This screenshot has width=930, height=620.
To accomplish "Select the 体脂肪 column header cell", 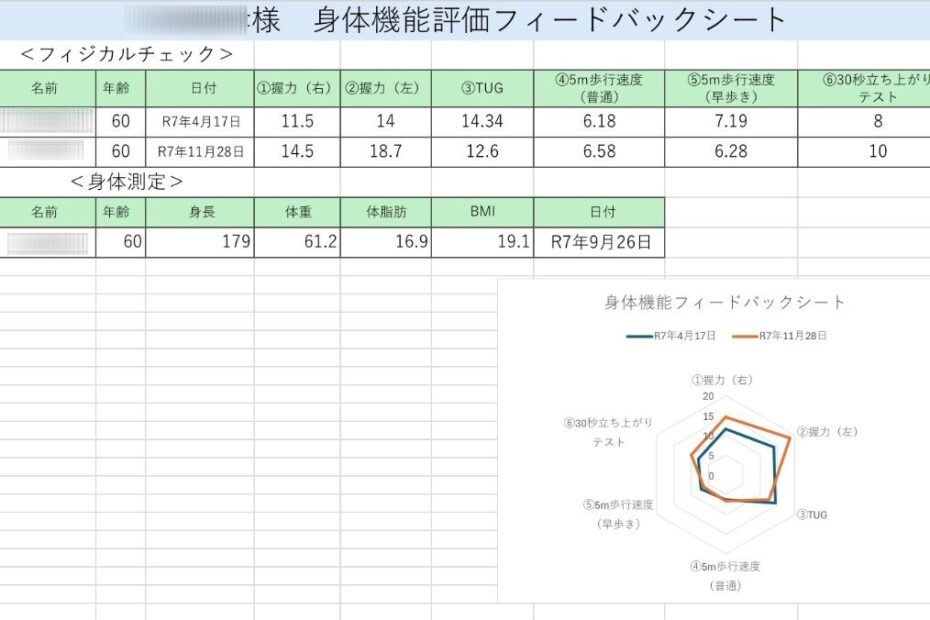I will (385, 212).
